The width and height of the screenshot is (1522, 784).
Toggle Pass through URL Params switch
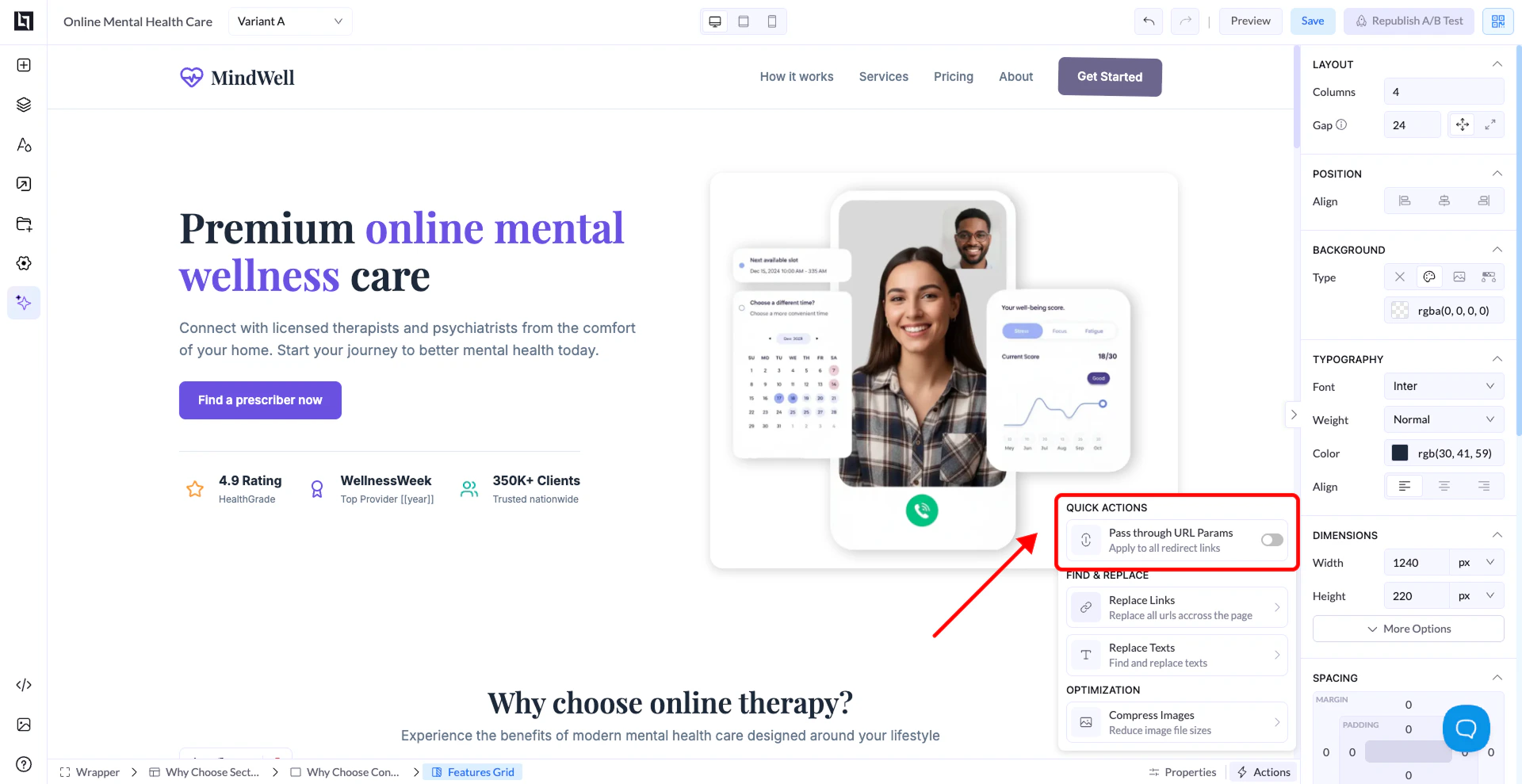[1272, 540]
